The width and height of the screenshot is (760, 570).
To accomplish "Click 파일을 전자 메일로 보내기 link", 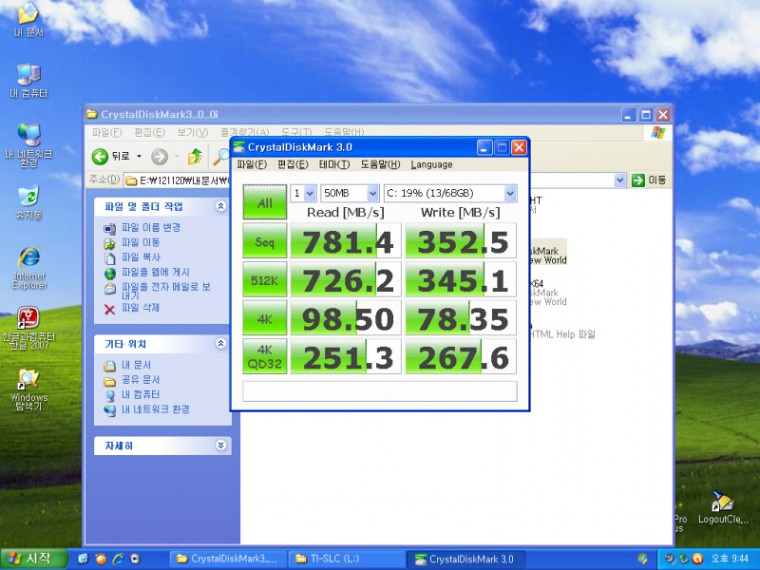I will click(x=166, y=290).
